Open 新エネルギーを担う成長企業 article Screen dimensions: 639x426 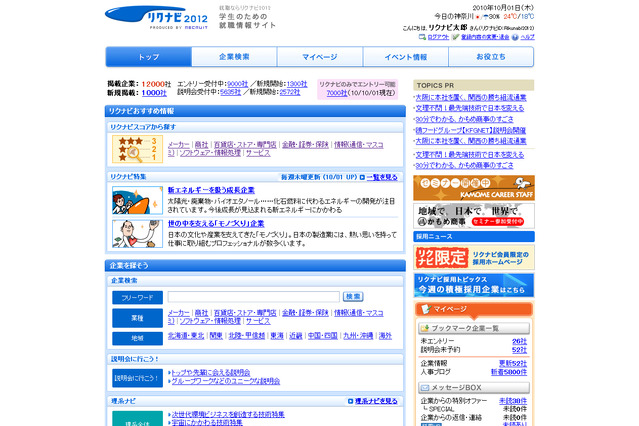pos(211,190)
